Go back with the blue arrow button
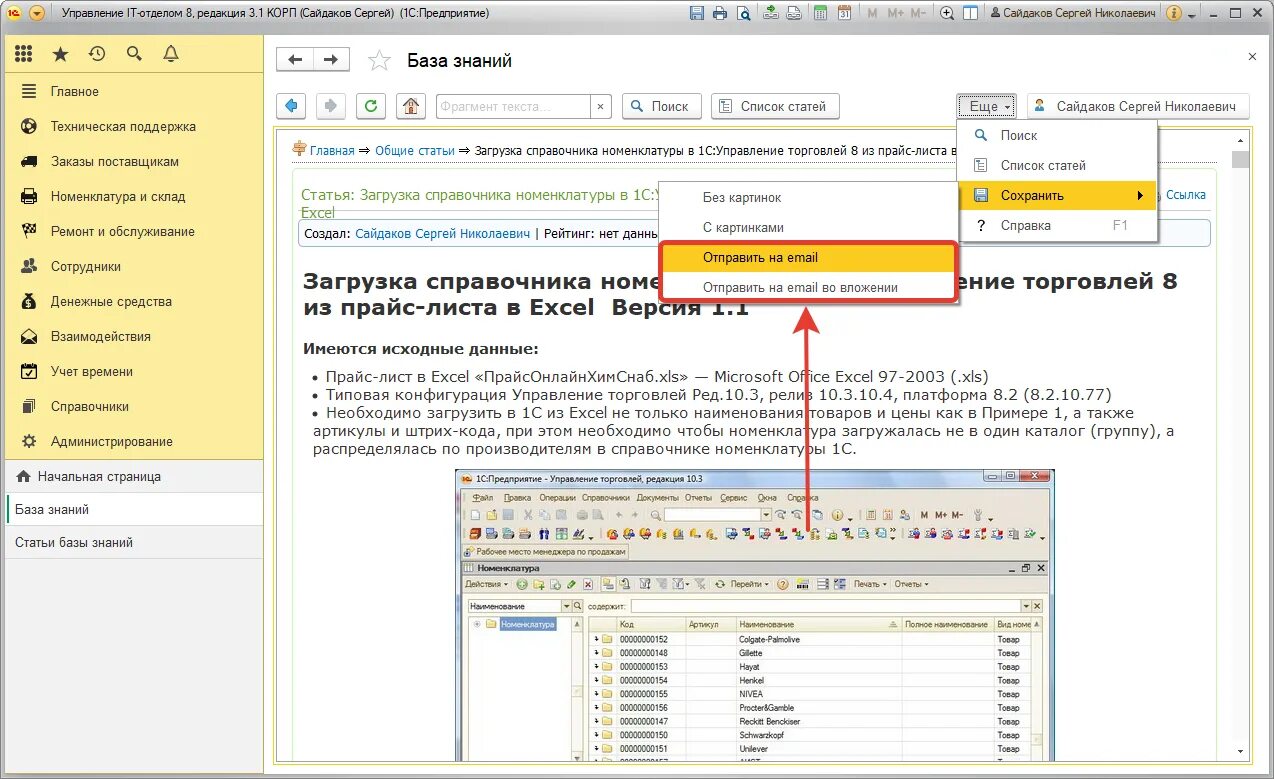Screen dimensions: 1274x779 (x=291, y=106)
